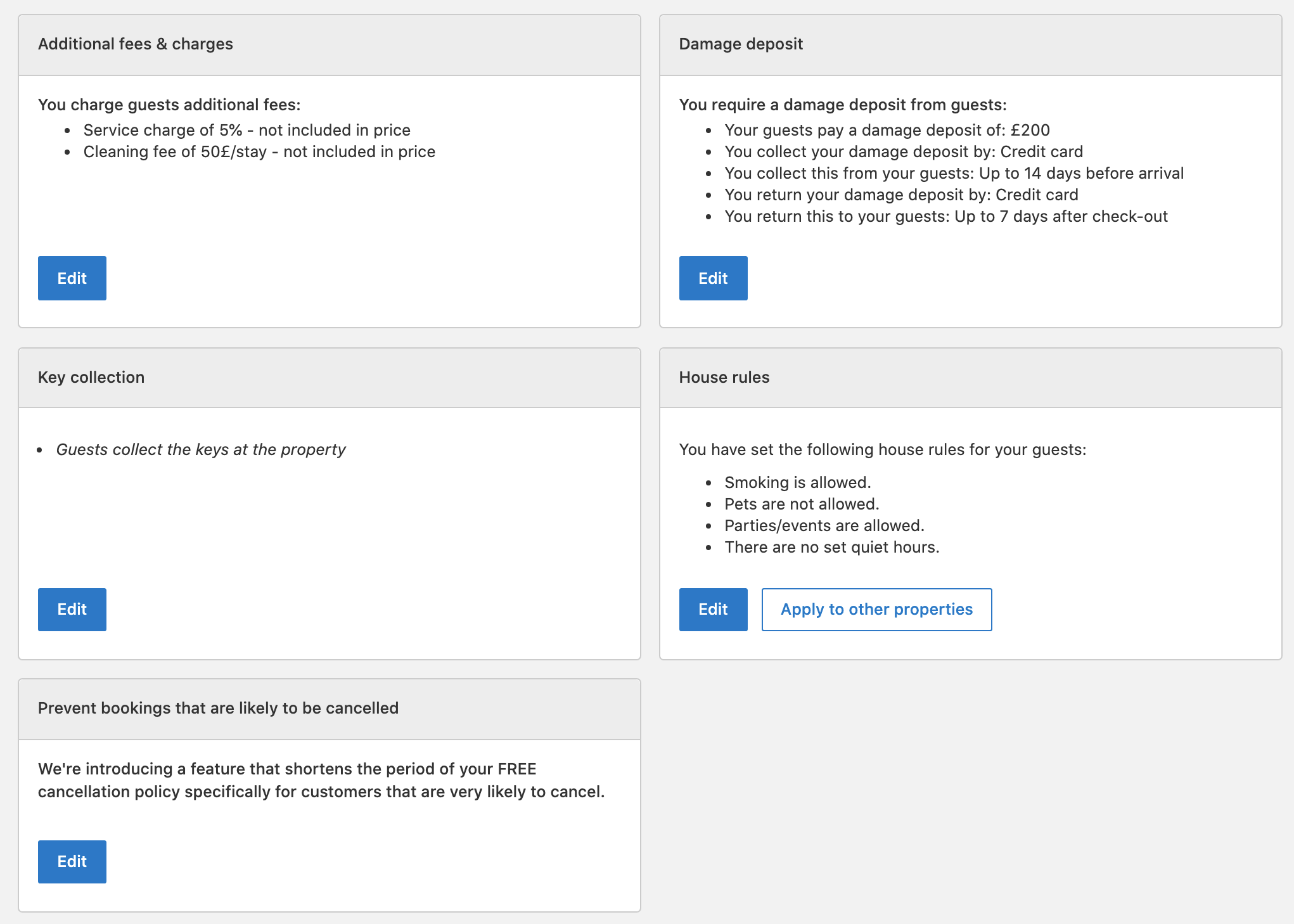Image resolution: width=1294 pixels, height=924 pixels.
Task: Click the Key collection panel header
Action: tap(91, 378)
